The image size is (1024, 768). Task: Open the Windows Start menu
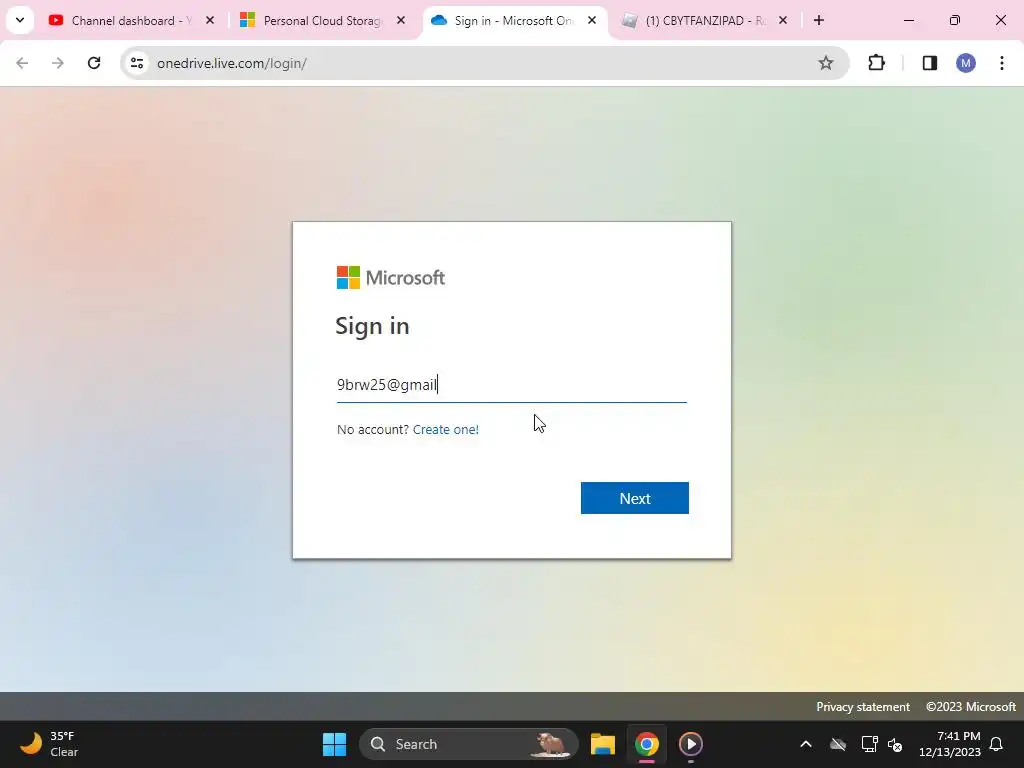pyautogui.click(x=334, y=744)
